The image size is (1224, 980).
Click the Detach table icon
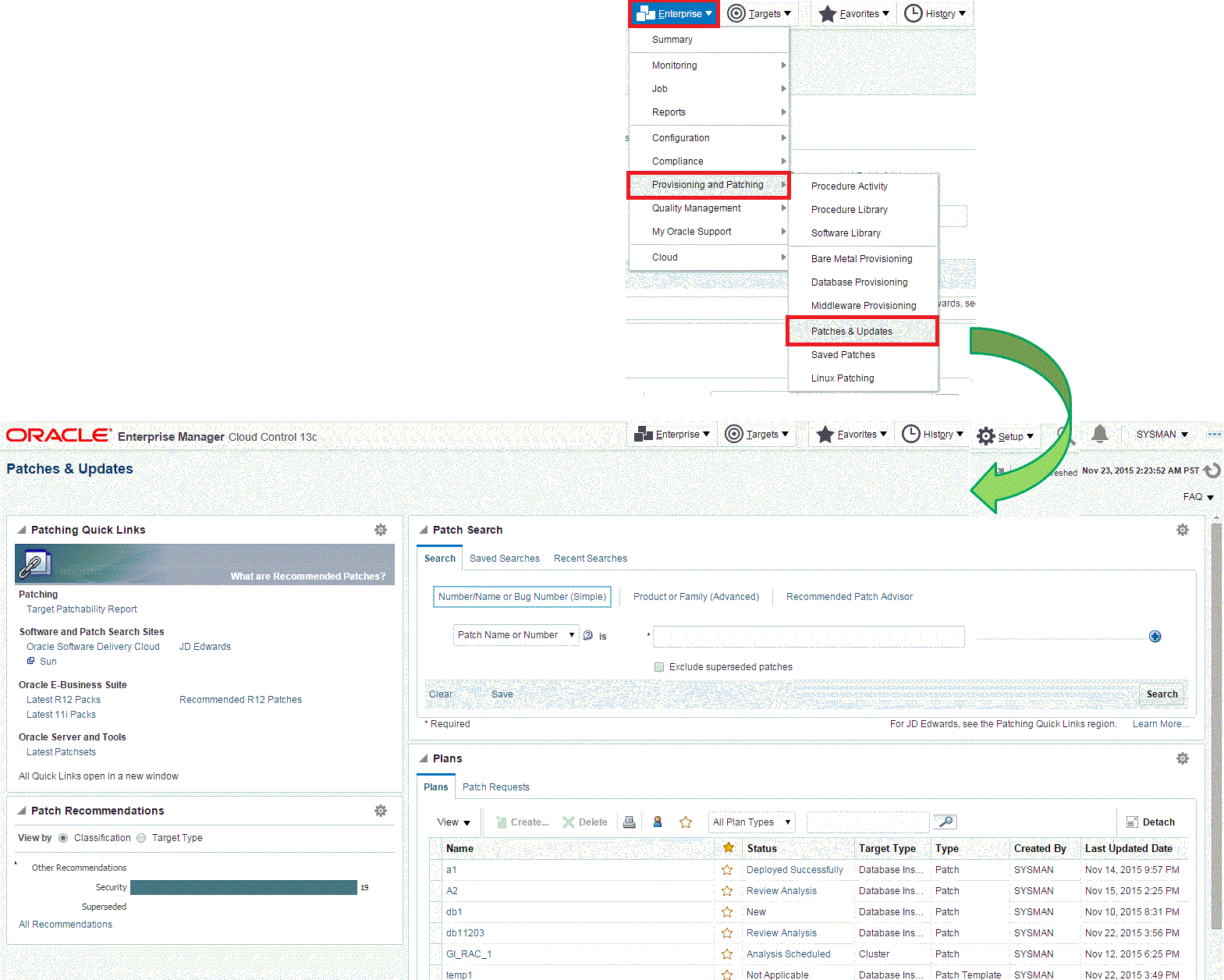pos(1132,822)
